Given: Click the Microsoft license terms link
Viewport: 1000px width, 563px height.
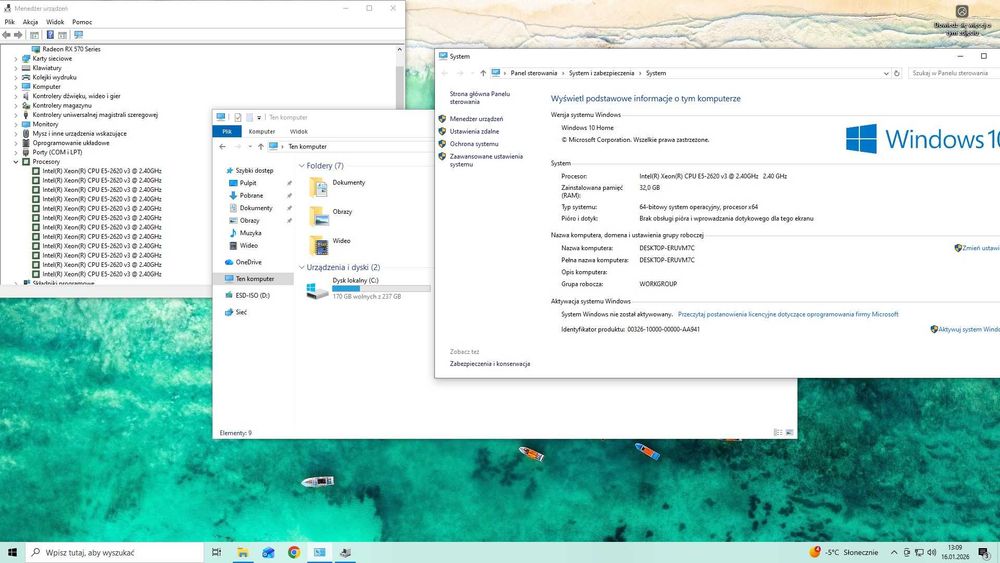Looking at the screenshot, I should click(788, 314).
